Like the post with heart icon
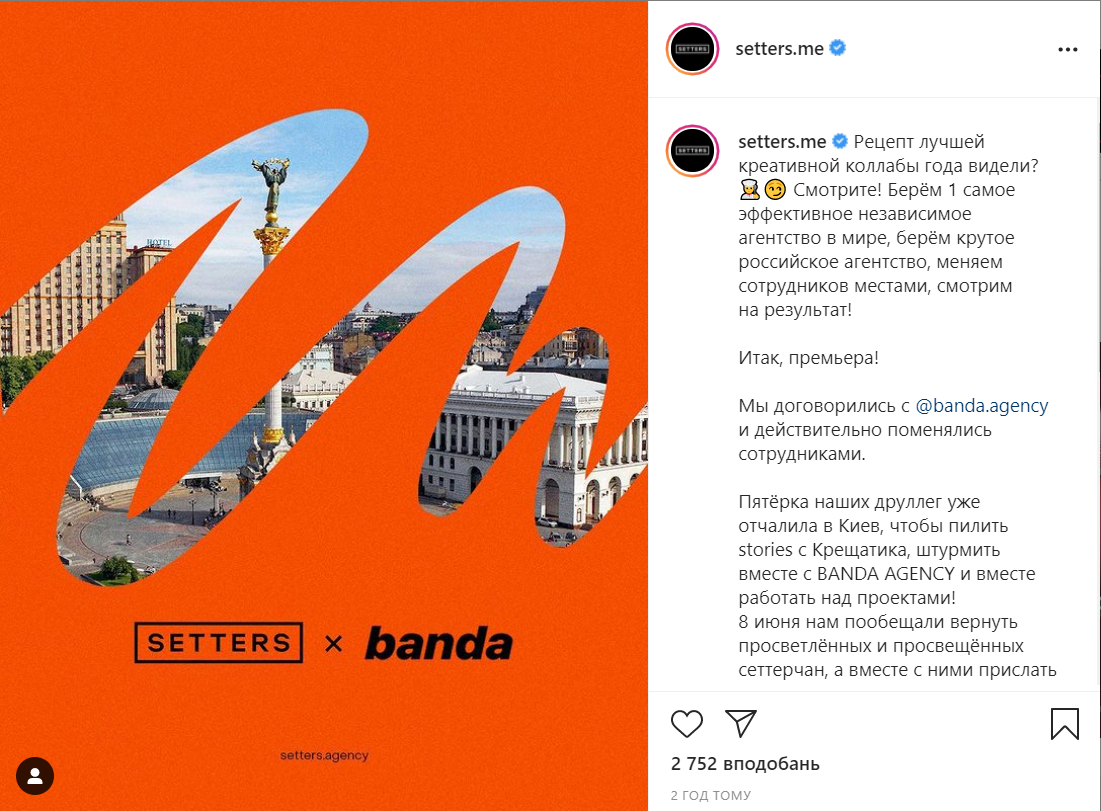Viewport: 1101px width, 811px height. [x=686, y=724]
